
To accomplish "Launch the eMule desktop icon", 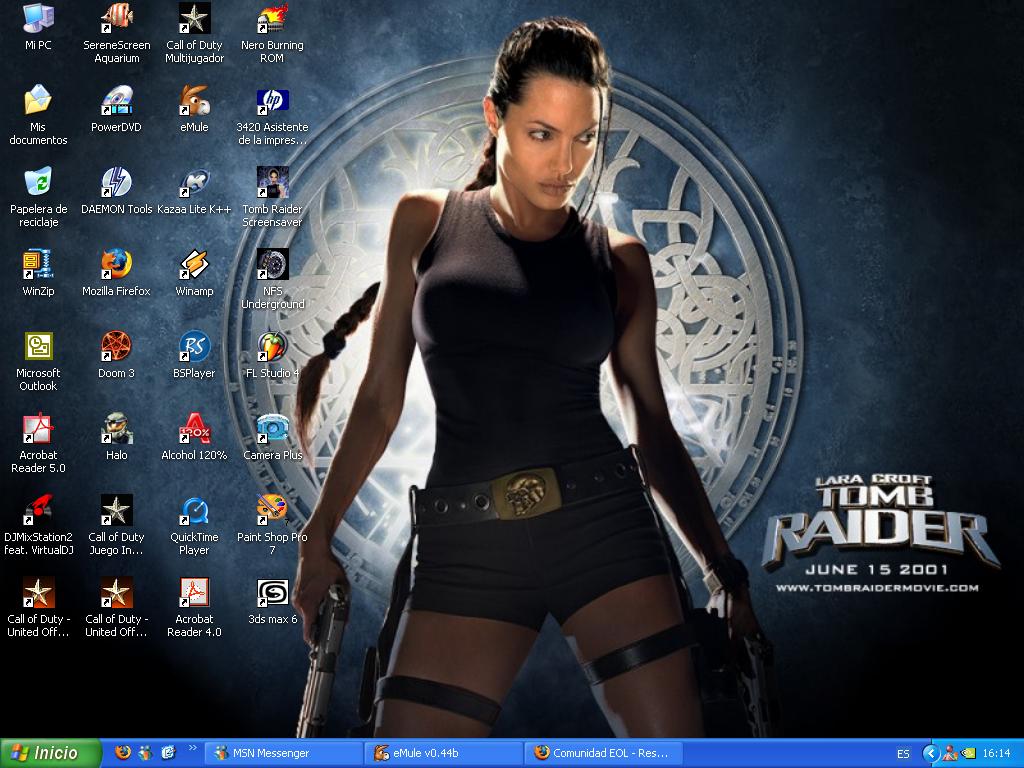I will point(194,101).
